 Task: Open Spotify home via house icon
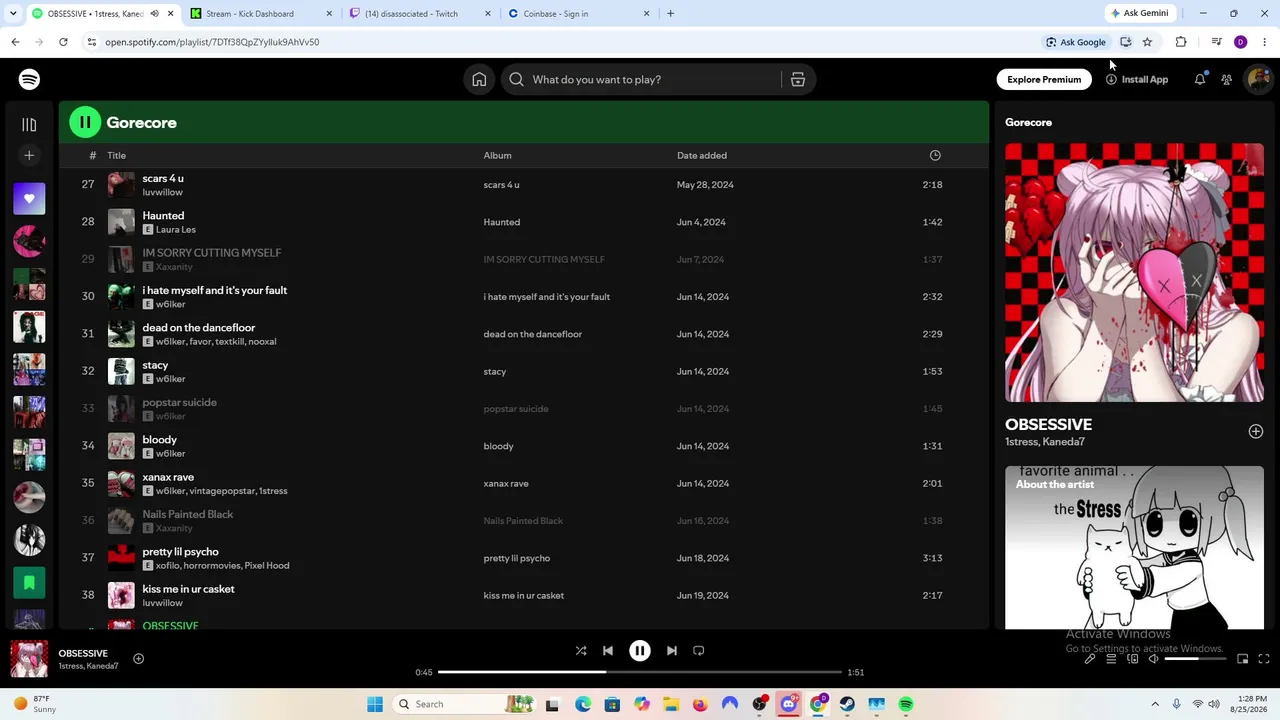click(479, 79)
